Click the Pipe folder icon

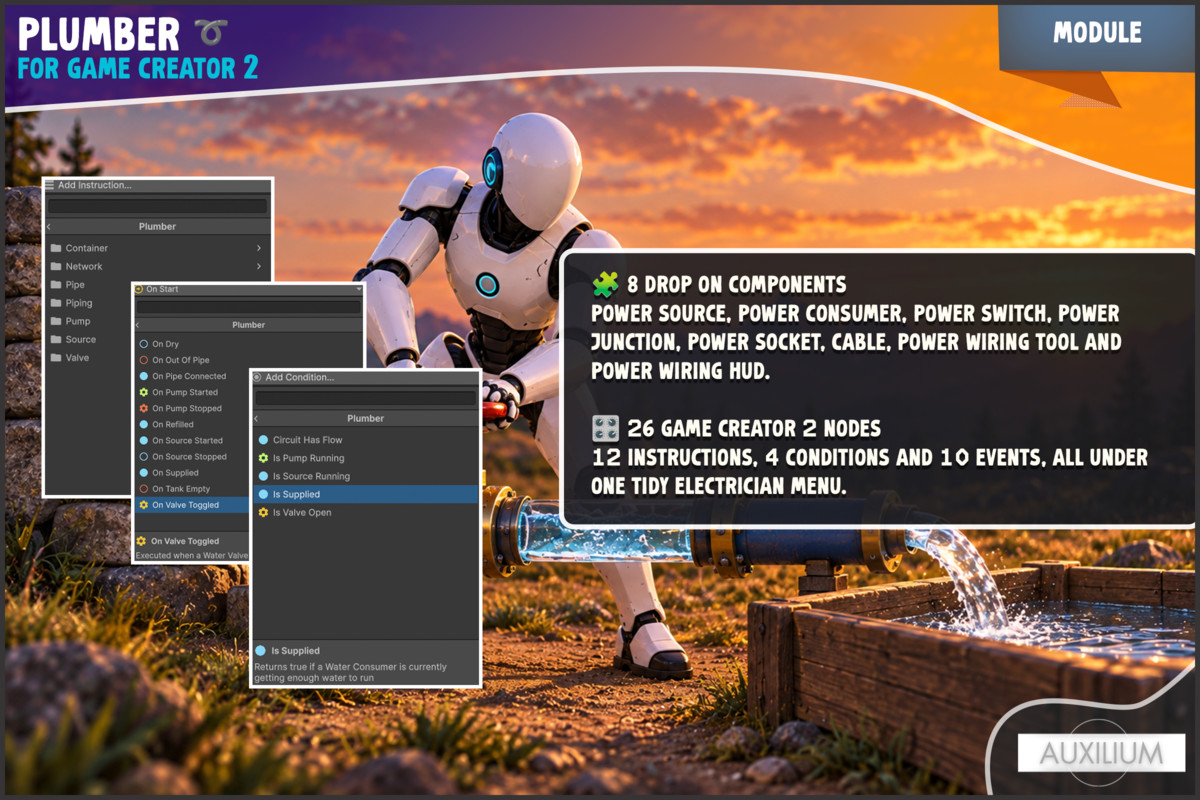pos(57,285)
